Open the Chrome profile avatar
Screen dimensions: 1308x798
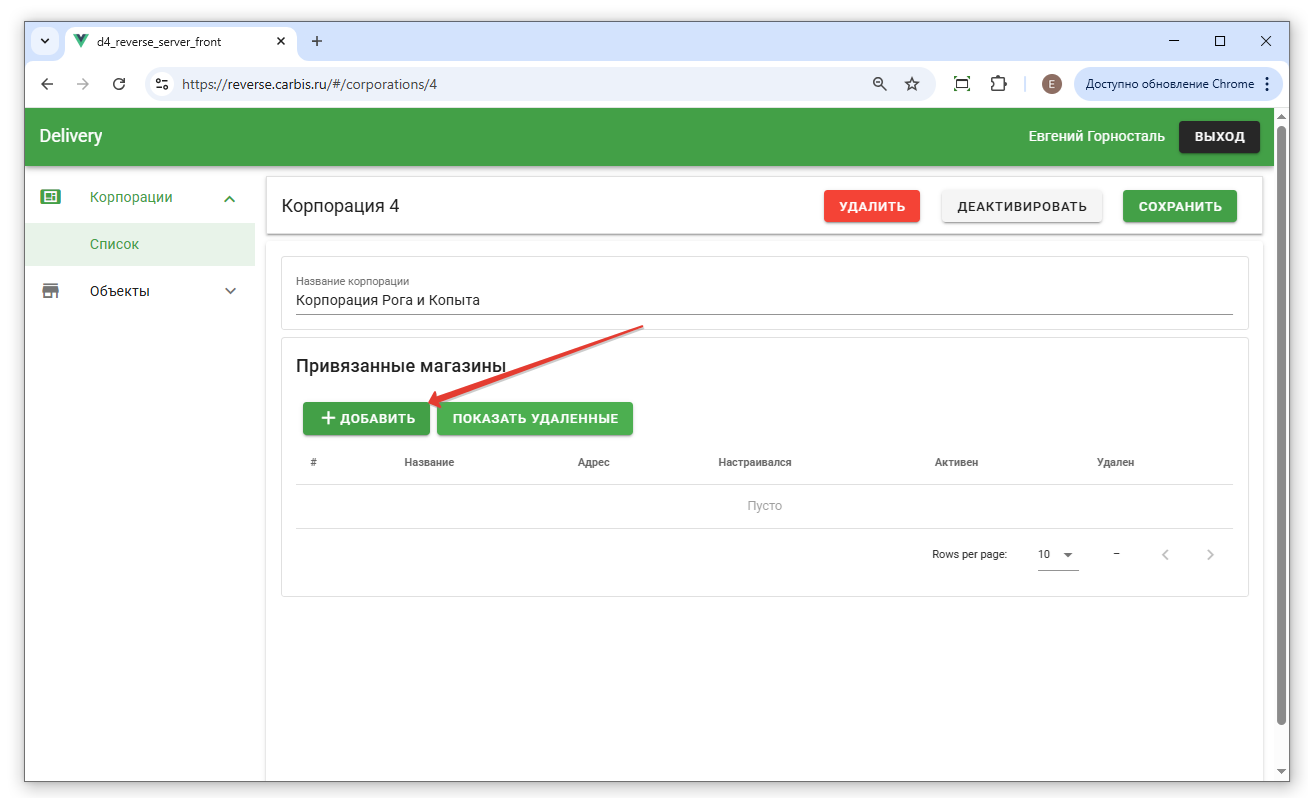[x=1051, y=84]
